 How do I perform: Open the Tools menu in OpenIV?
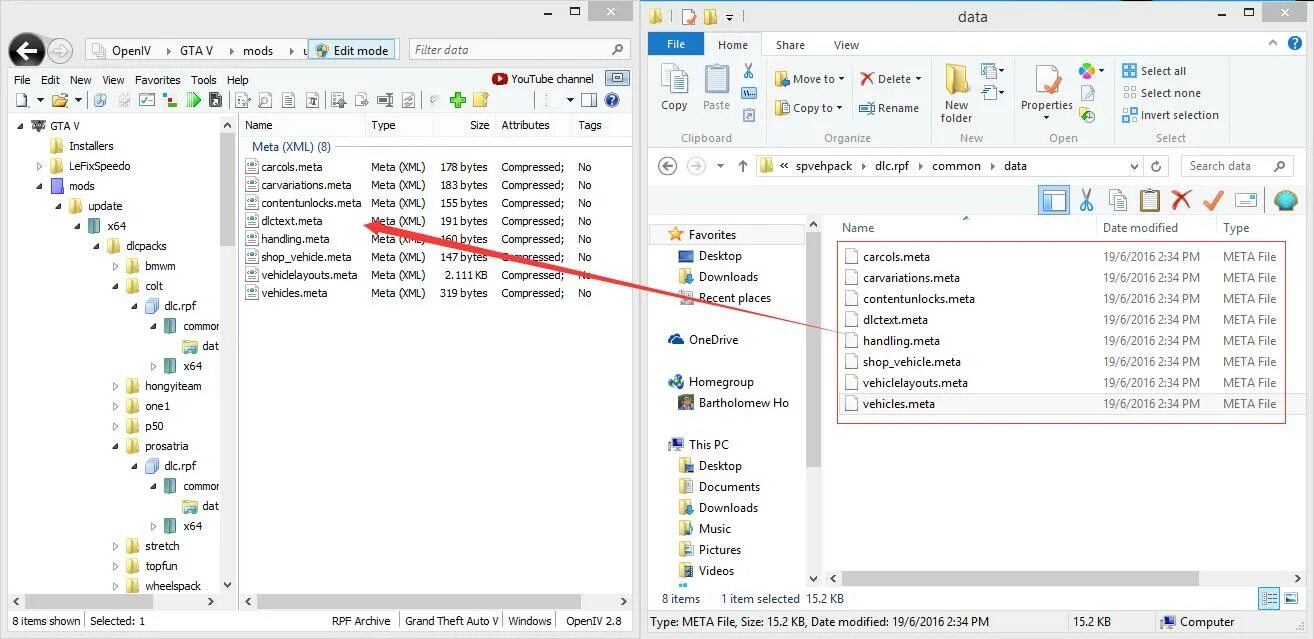coord(203,80)
